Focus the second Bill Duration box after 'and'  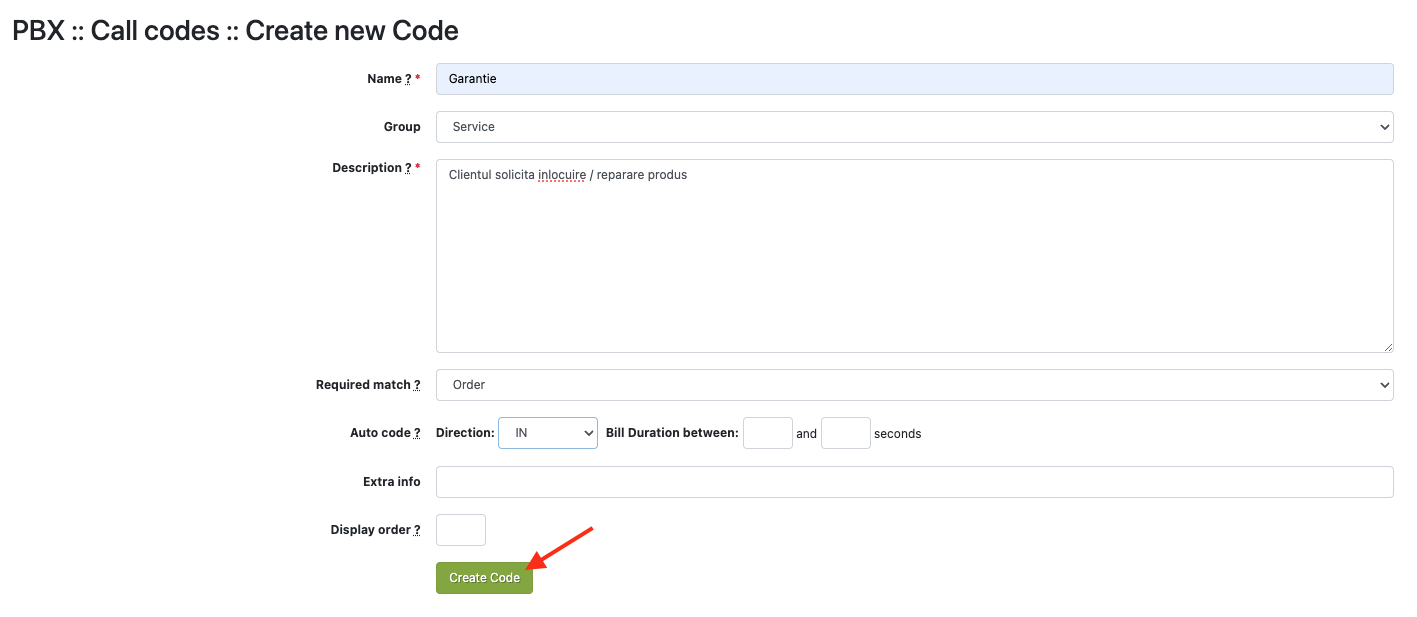click(845, 433)
